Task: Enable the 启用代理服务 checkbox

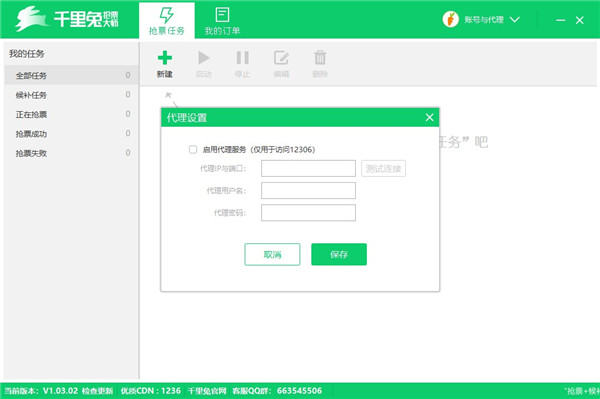Action: (193, 149)
